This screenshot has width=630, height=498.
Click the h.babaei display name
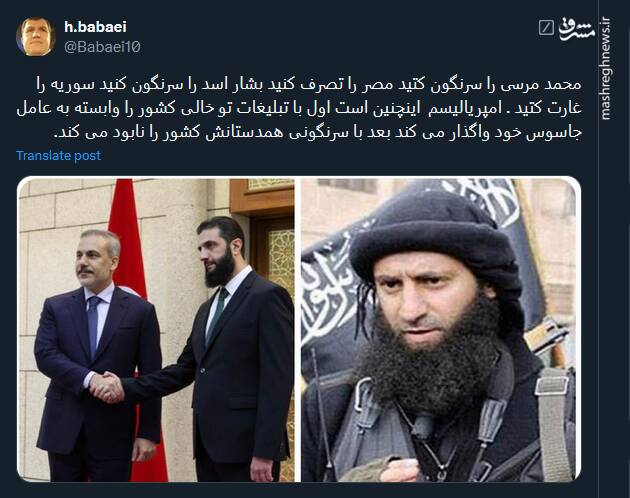[x=95, y=27]
